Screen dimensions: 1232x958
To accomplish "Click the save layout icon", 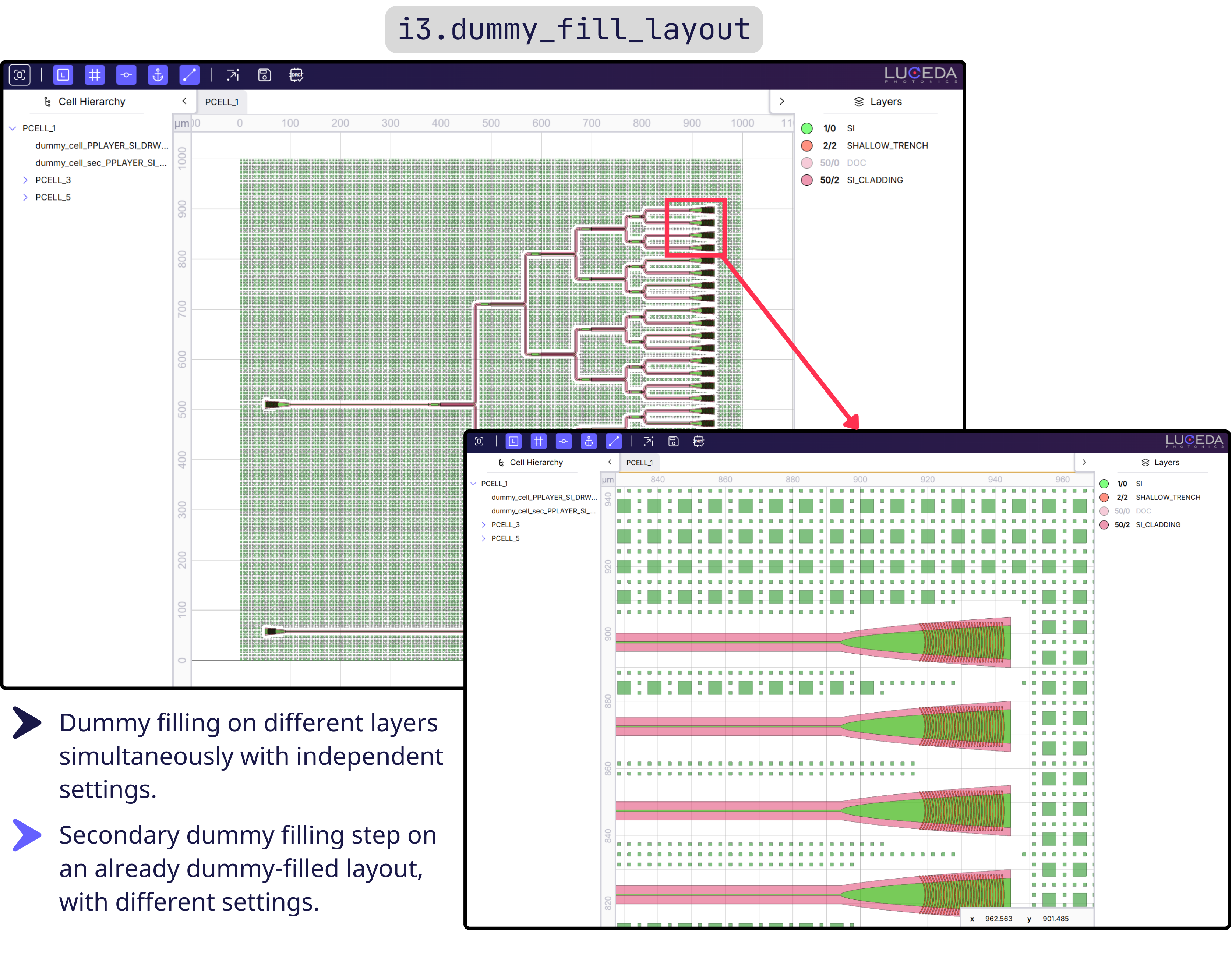I will (x=264, y=75).
